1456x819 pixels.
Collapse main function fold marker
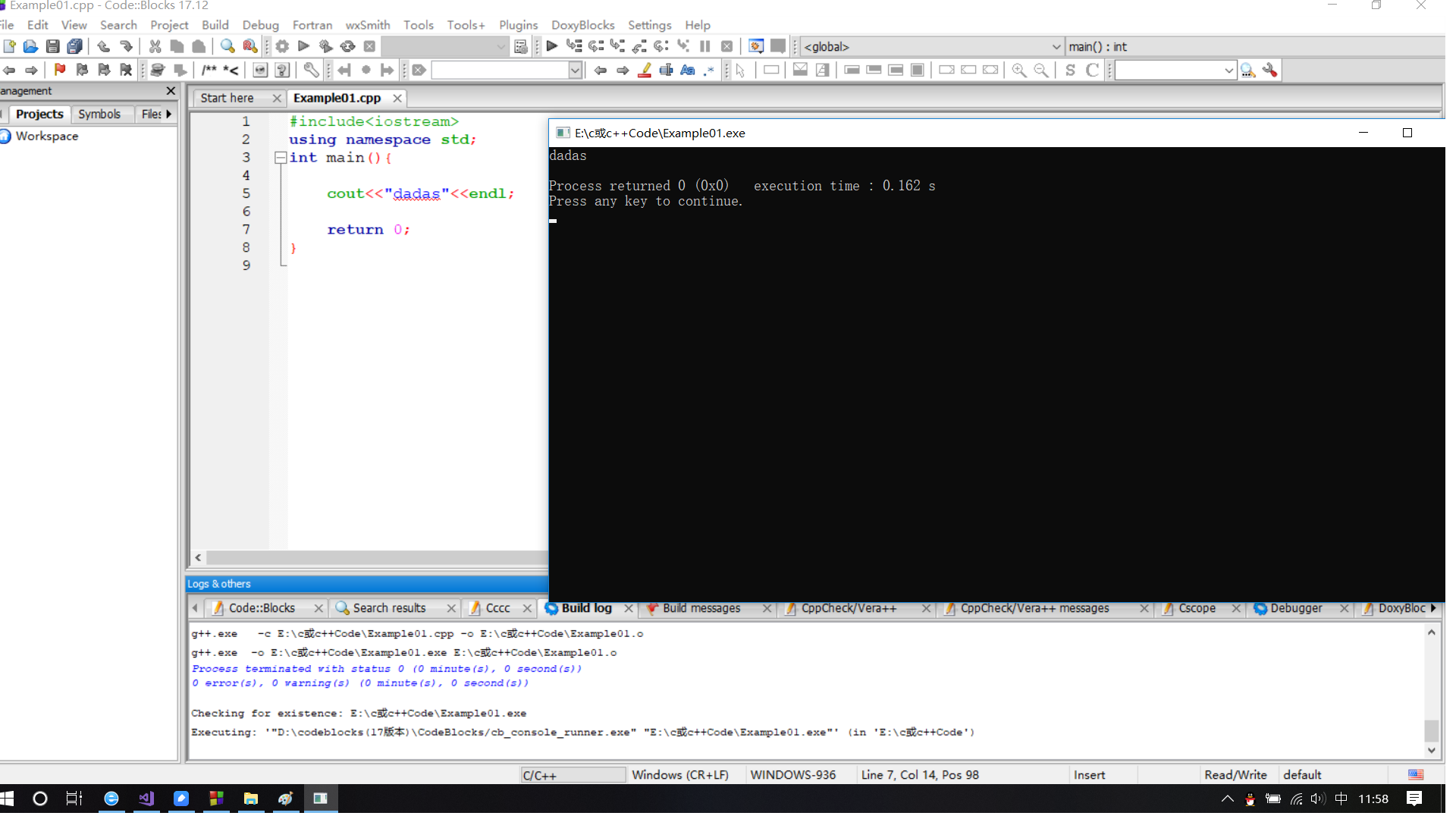point(280,158)
